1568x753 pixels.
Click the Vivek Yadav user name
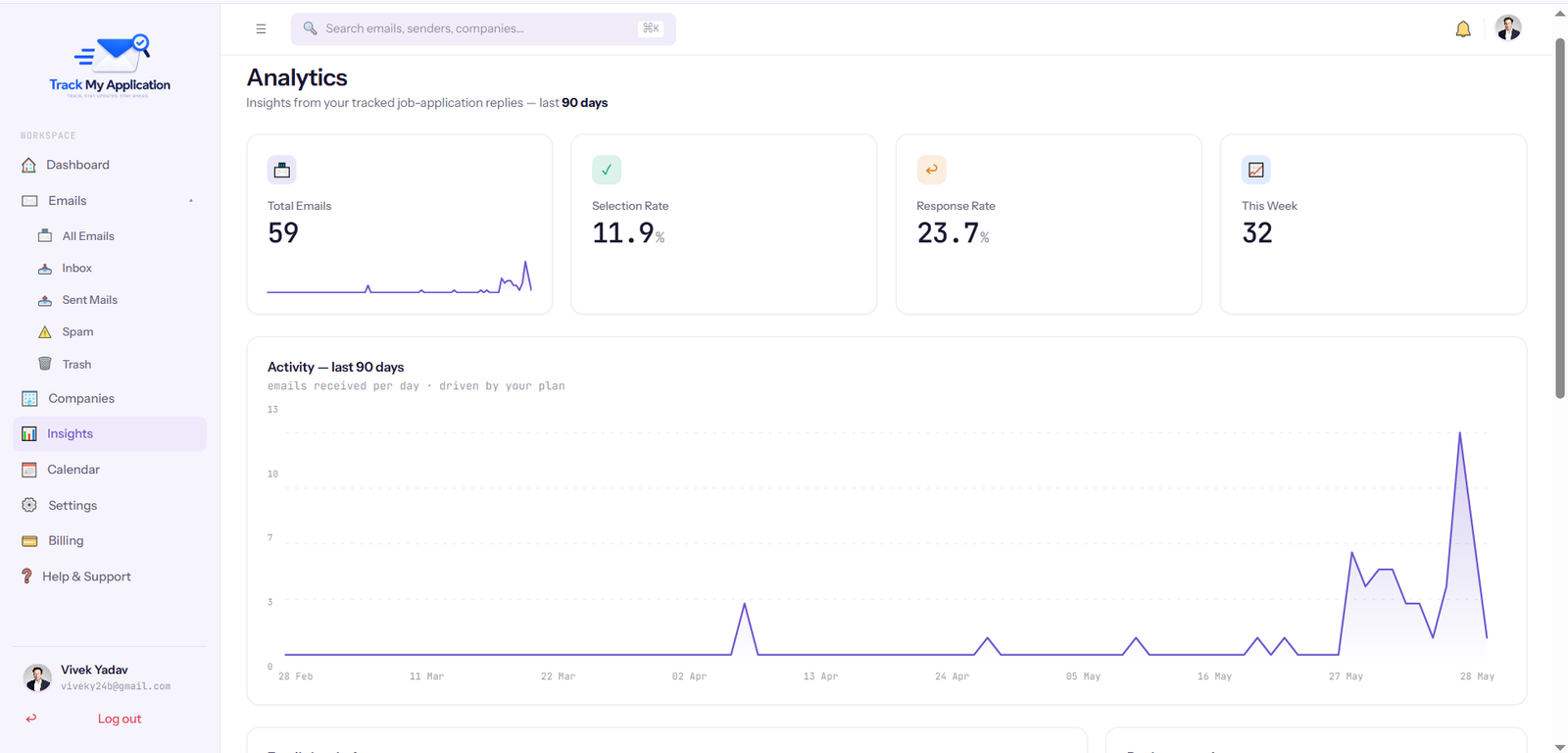94,670
